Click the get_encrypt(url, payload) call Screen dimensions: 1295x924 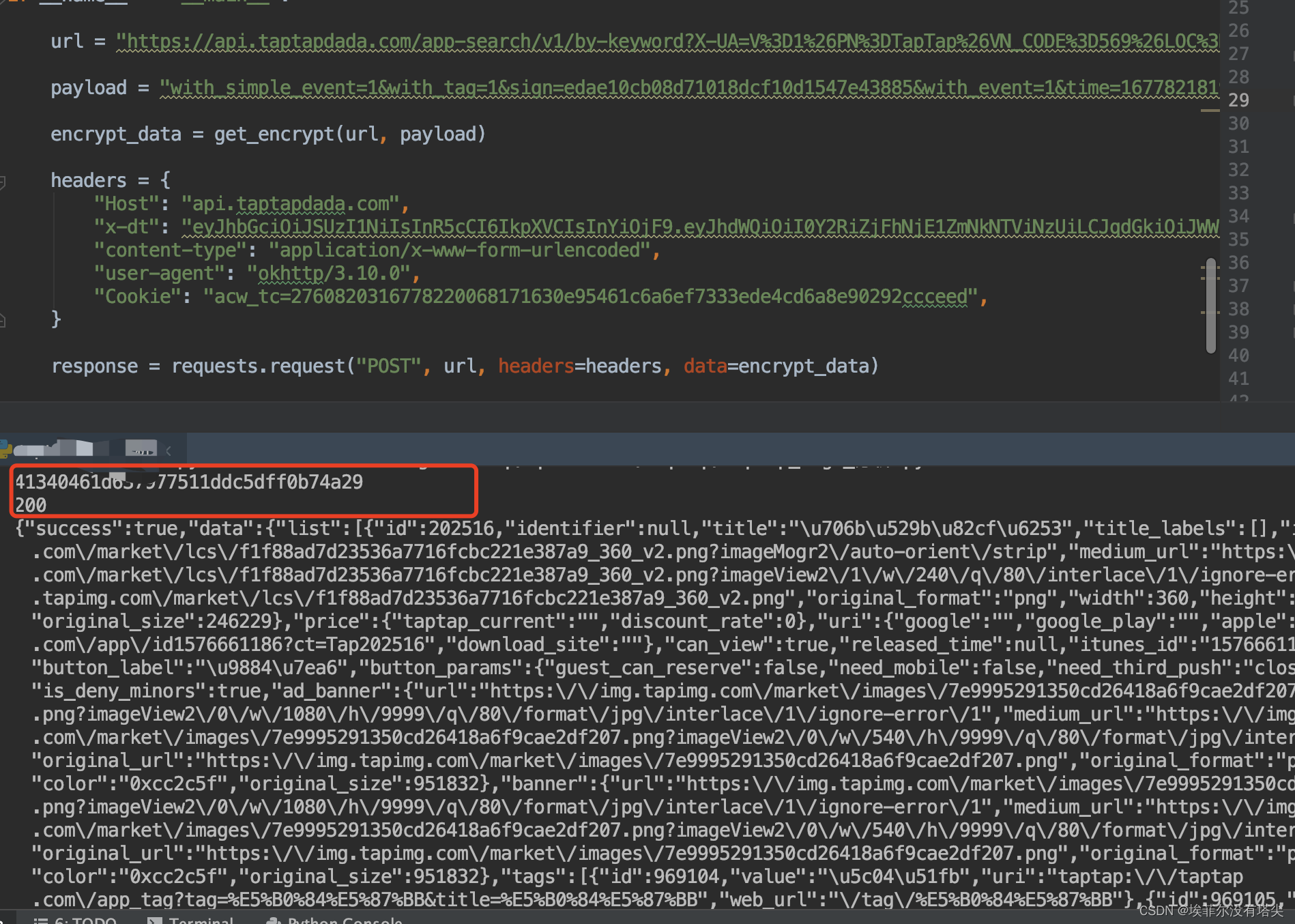tap(350, 134)
